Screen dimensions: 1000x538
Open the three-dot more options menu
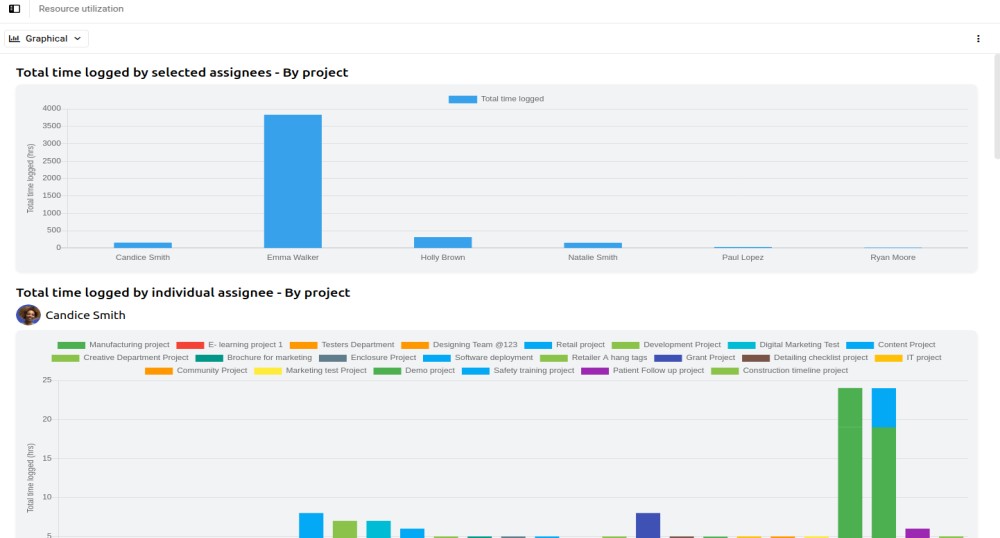[x=978, y=39]
